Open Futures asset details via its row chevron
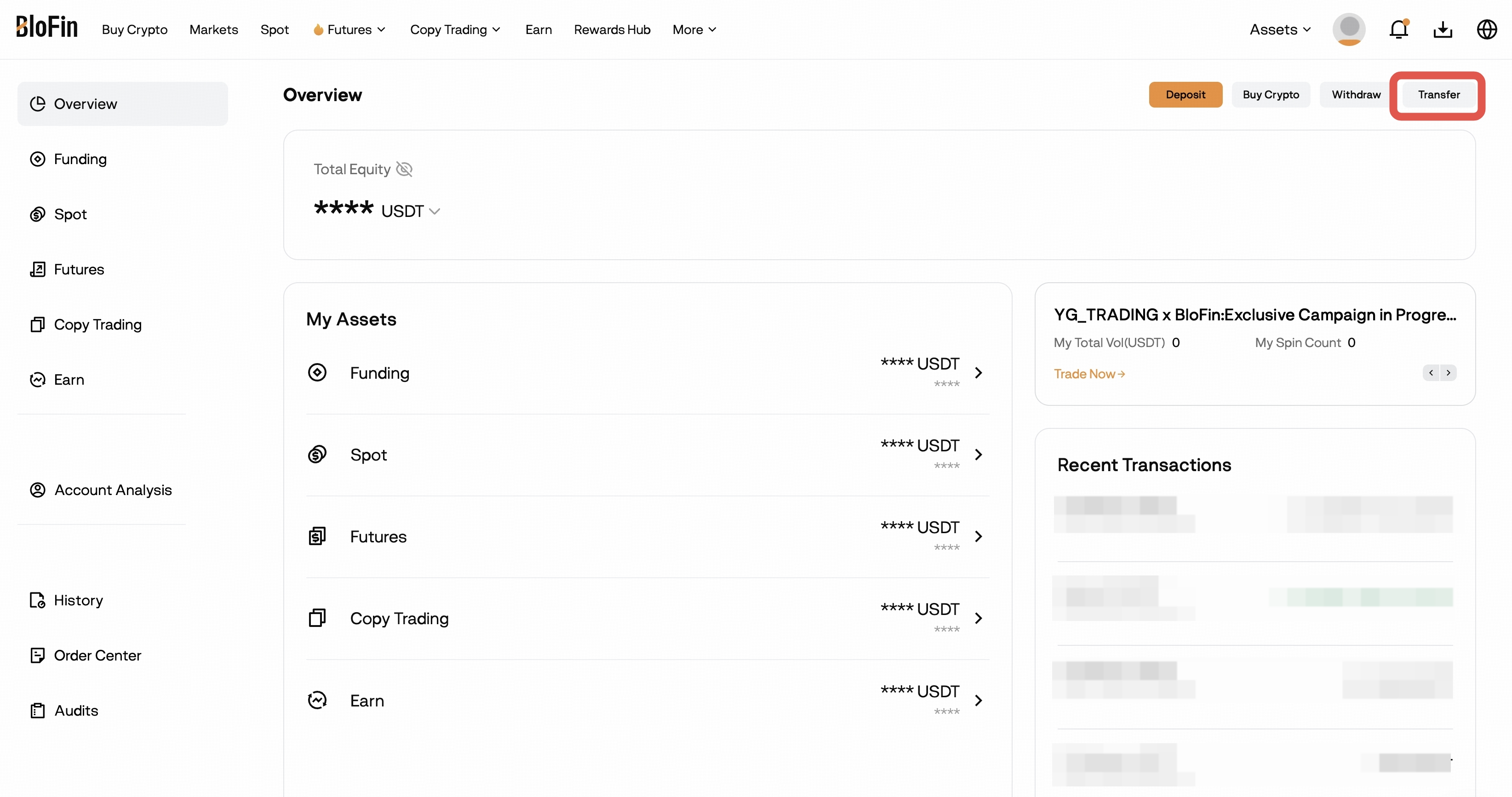This screenshot has width=1512, height=797. coord(978,536)
